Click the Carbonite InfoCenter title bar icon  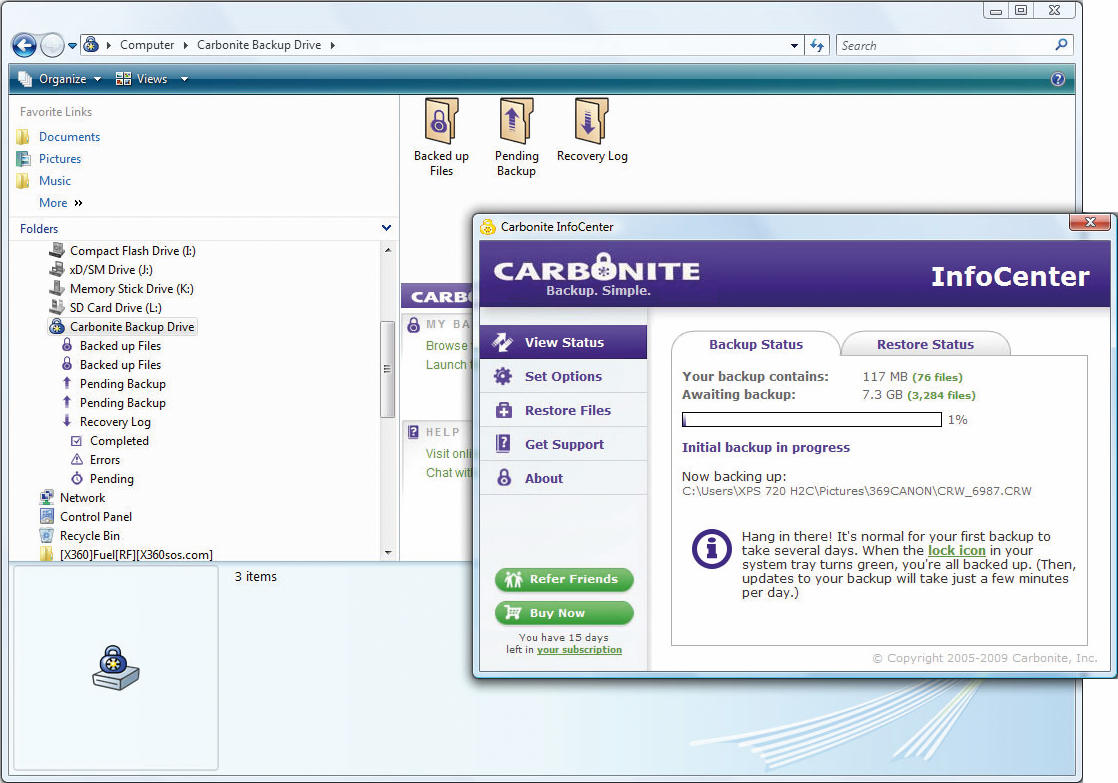tap(488, 227)
